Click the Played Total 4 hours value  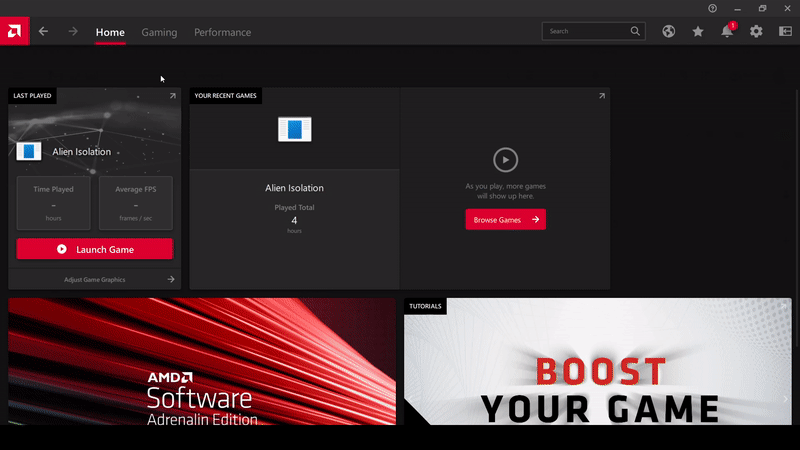tap(294, 220)
